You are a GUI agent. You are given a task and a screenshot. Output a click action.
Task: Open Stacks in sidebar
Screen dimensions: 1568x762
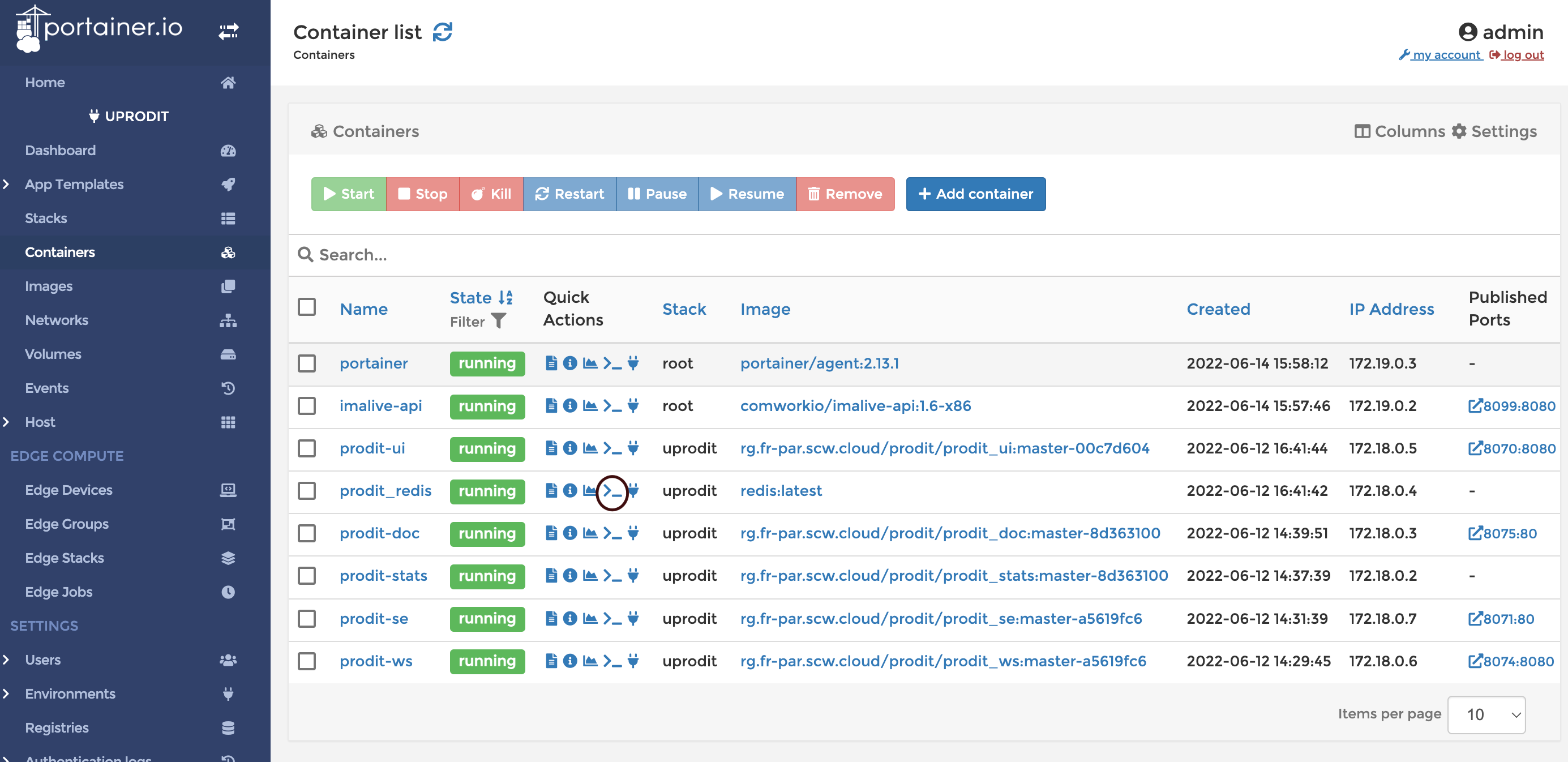[x=46, y=218]
